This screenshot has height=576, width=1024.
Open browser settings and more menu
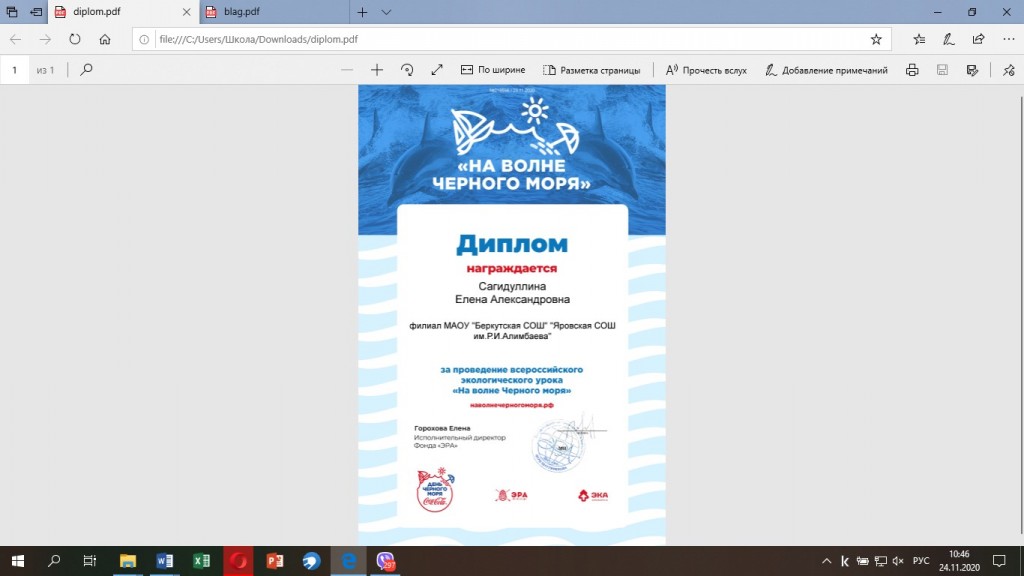[x=1008, y=39]
